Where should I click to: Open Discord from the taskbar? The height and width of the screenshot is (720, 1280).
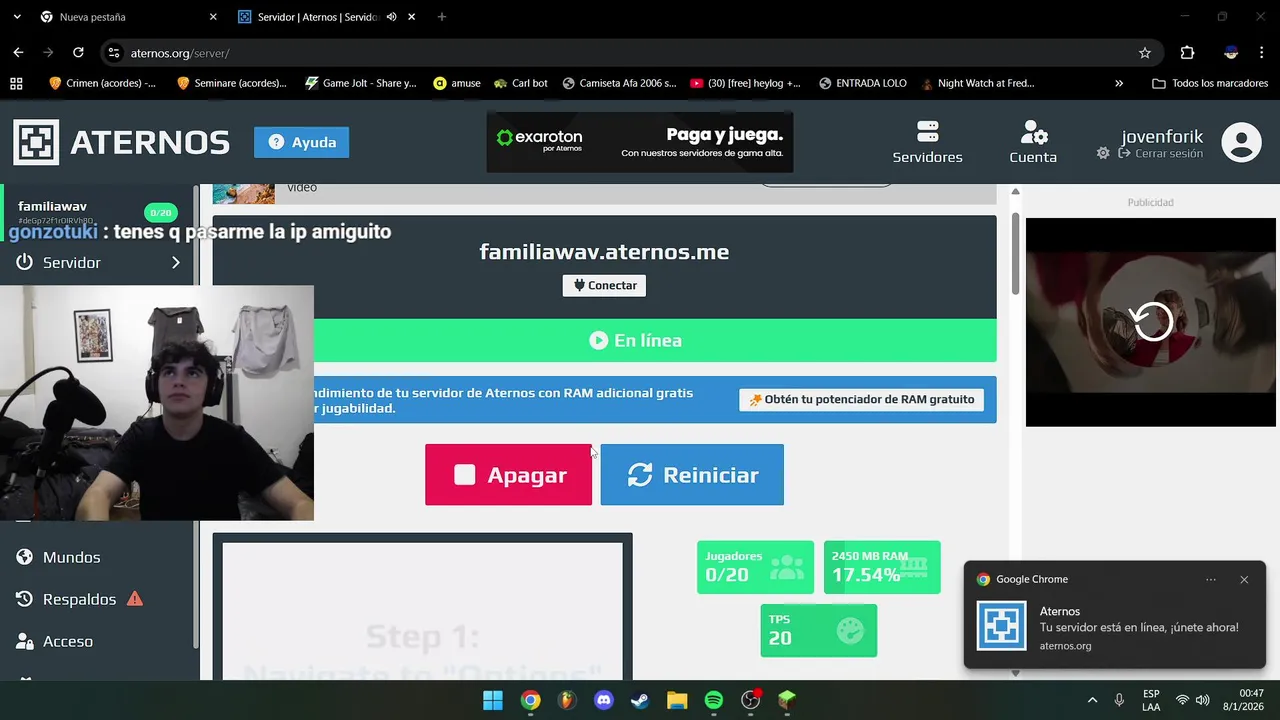coord(603,700)
